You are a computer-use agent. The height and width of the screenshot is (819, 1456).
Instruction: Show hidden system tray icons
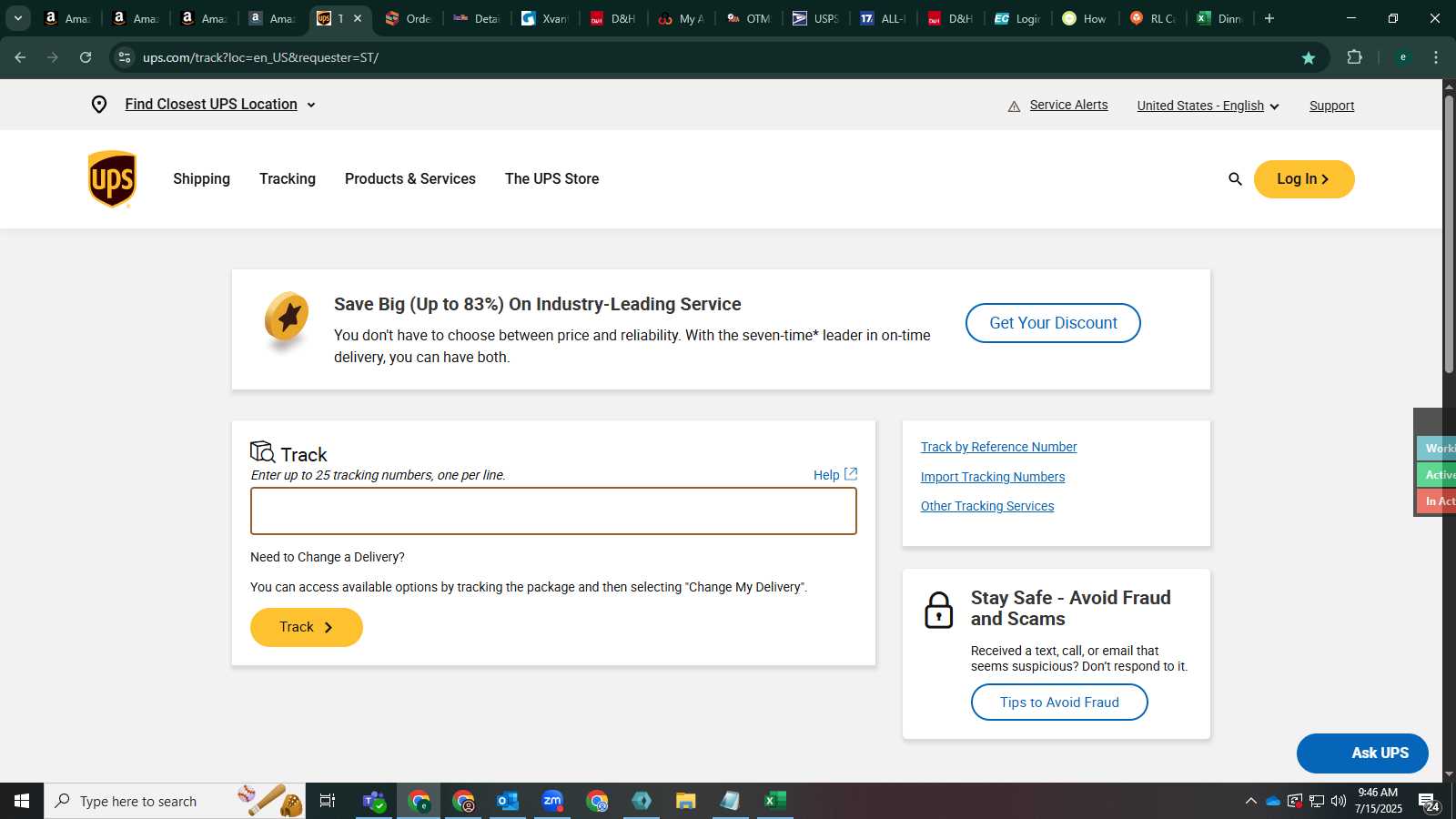point(1250,801)
